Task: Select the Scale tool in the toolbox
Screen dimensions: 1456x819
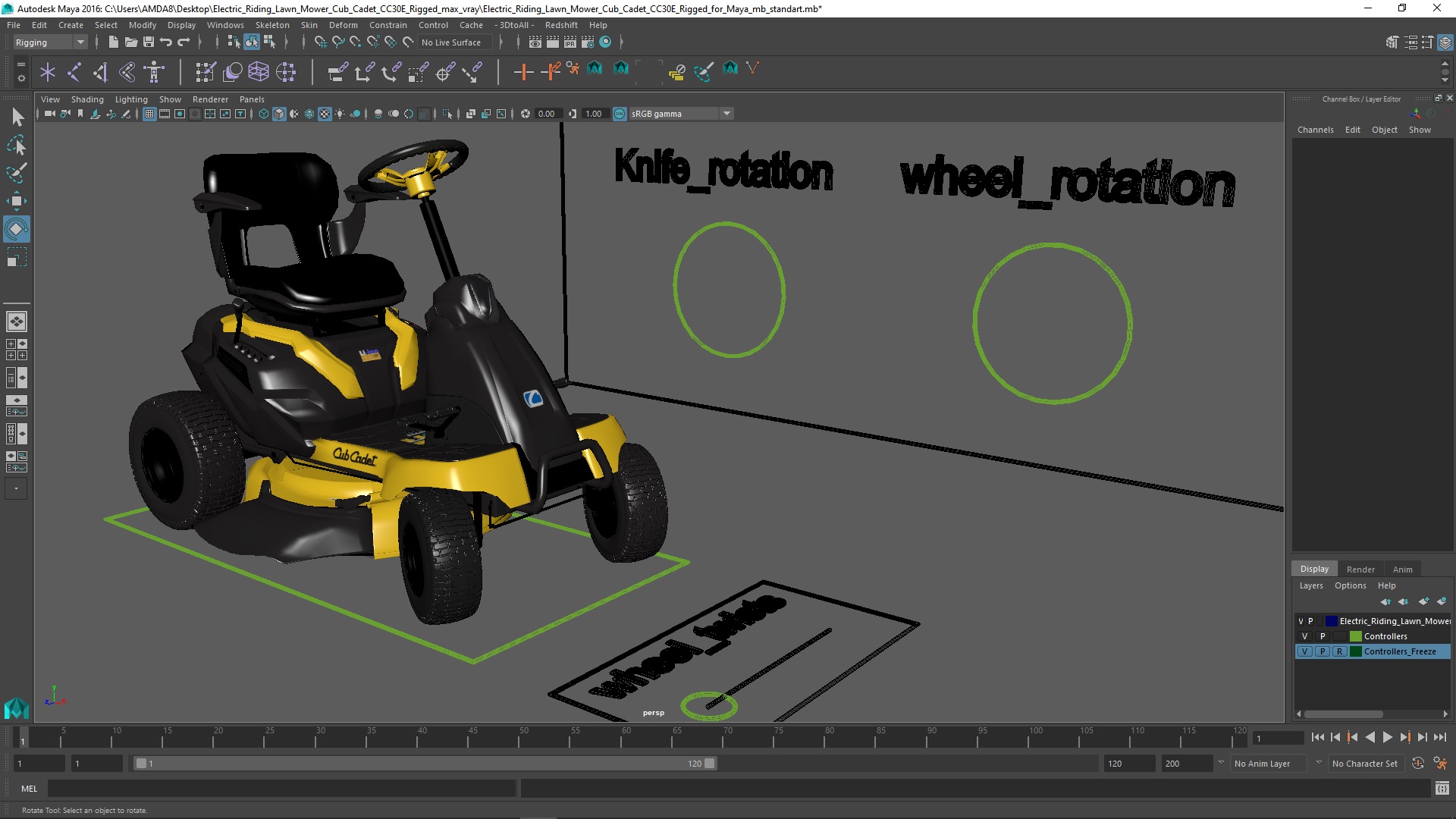Action: click(16, 257)
